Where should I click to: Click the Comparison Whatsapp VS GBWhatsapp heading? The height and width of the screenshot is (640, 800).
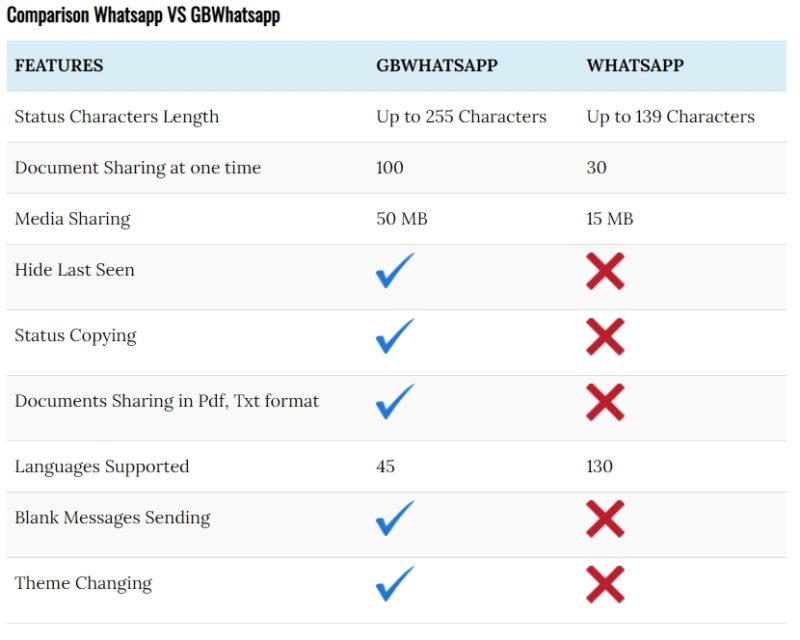[x=143, y=17]
